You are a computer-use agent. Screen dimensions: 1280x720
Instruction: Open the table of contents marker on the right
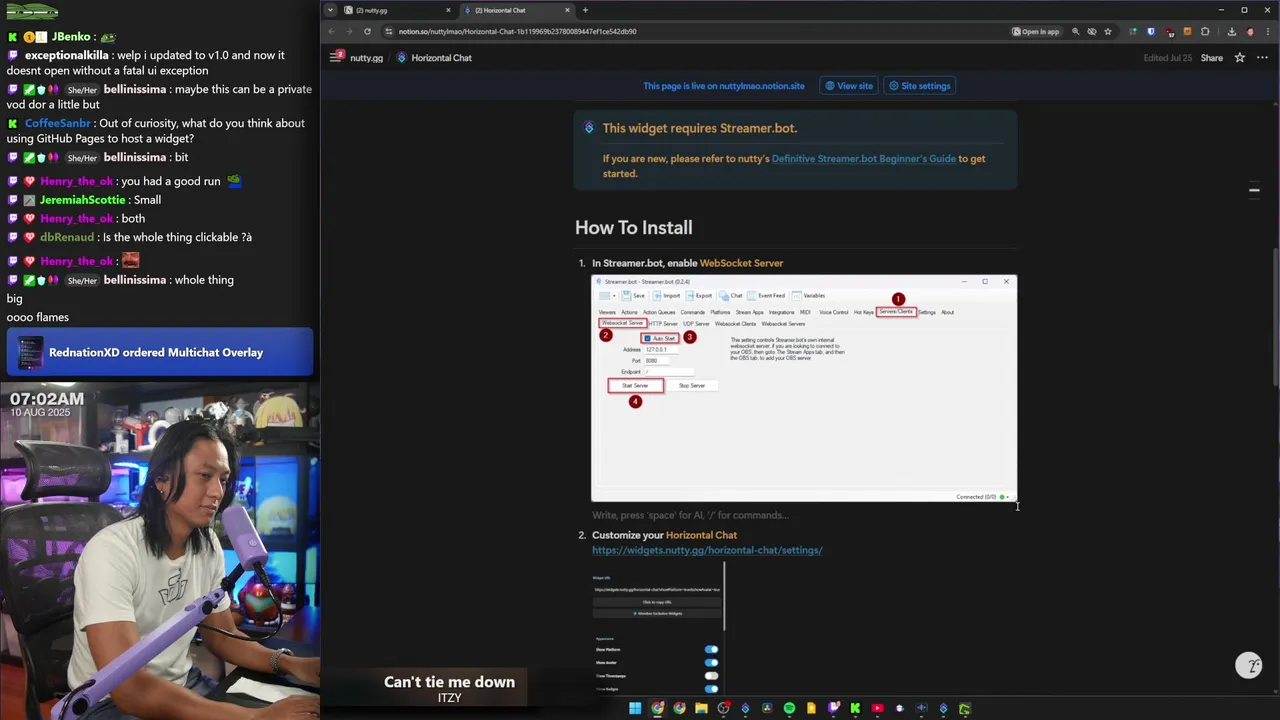tap(1254, 189)
